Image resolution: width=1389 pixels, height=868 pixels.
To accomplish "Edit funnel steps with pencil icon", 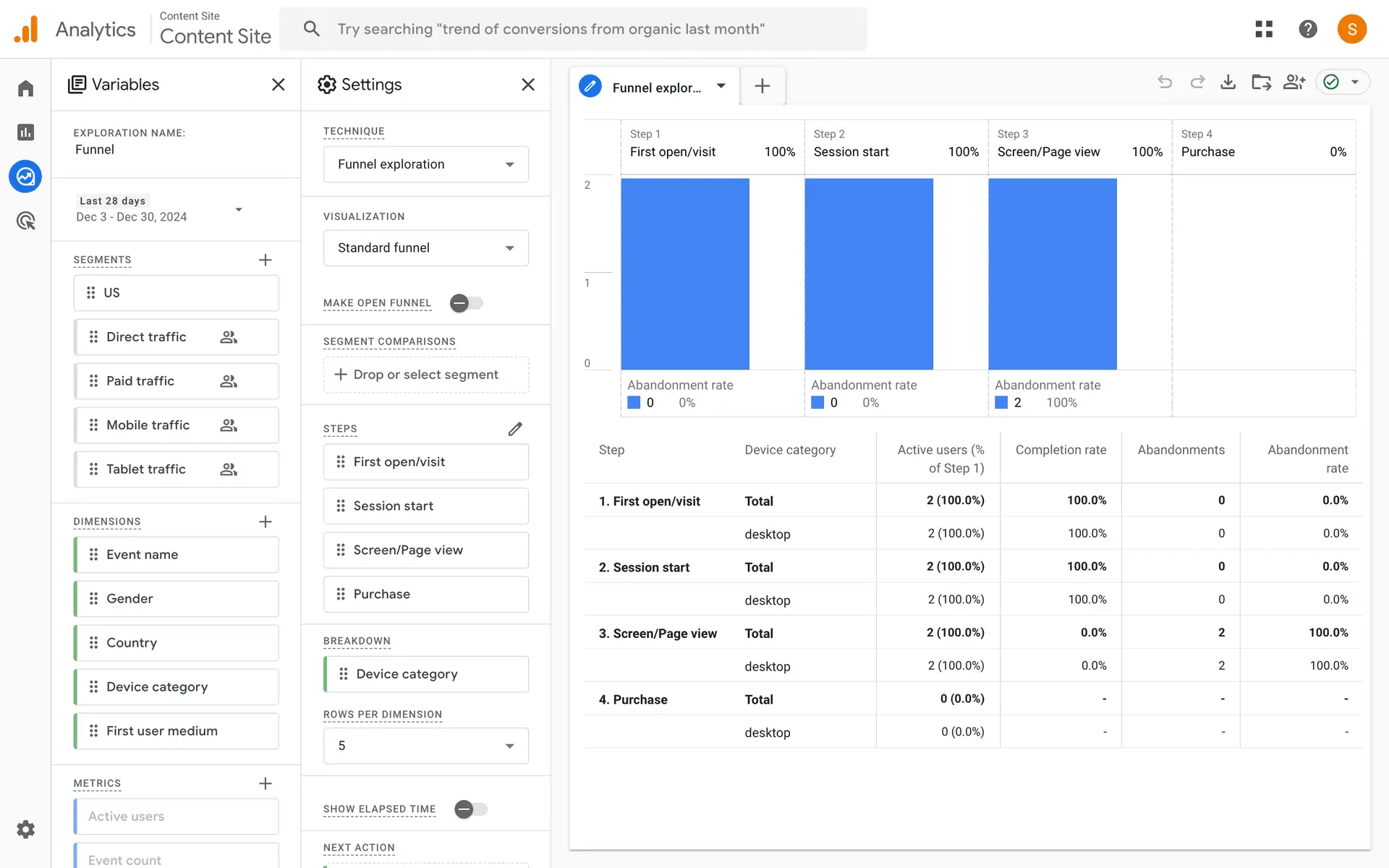I will coord(515,429).
